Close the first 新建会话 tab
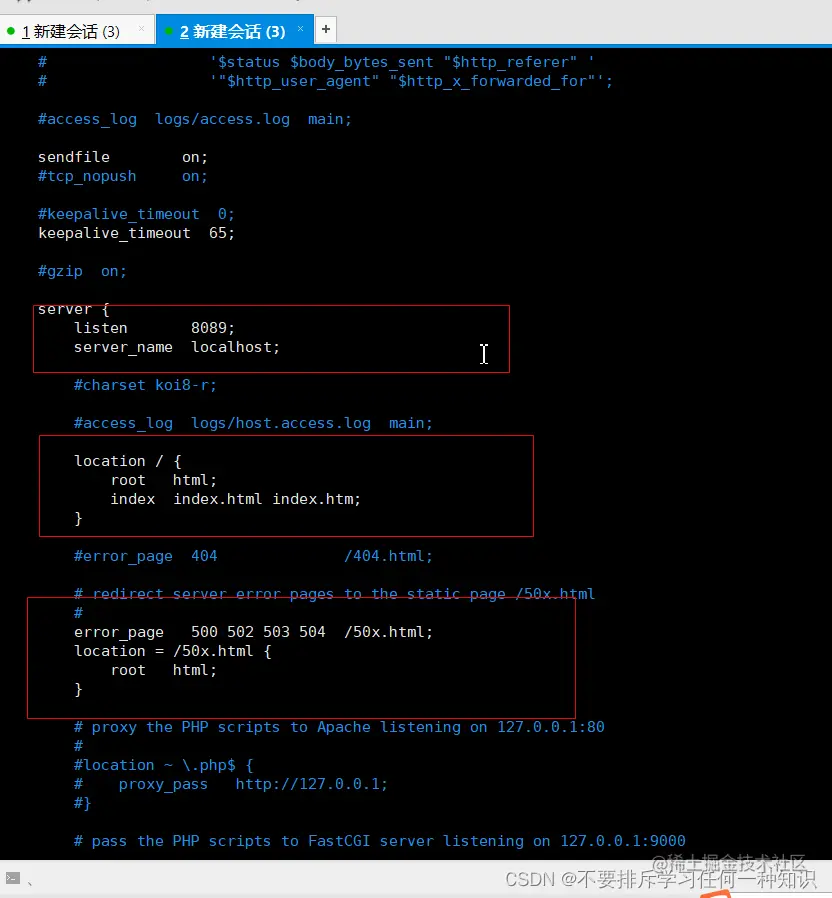832x898 pixels. pos(141,29)
